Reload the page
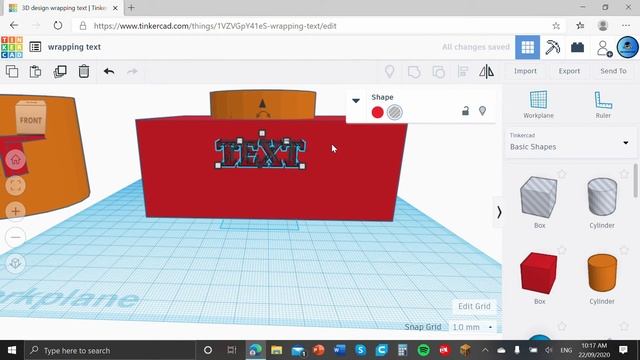The width and height of the screenshot is (640, 360). tap(58, 26)
